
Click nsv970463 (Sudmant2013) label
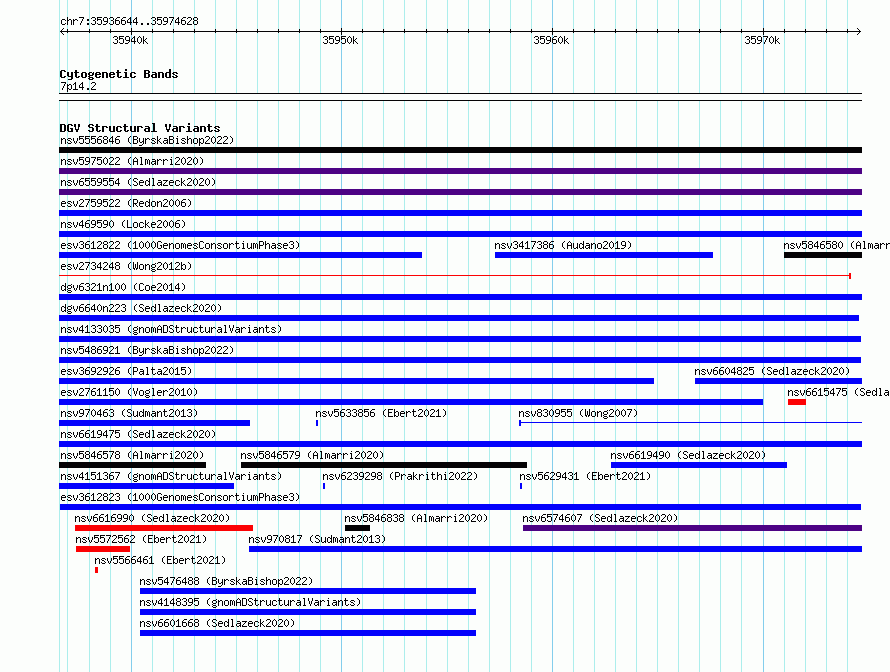(x=129, y=413)
